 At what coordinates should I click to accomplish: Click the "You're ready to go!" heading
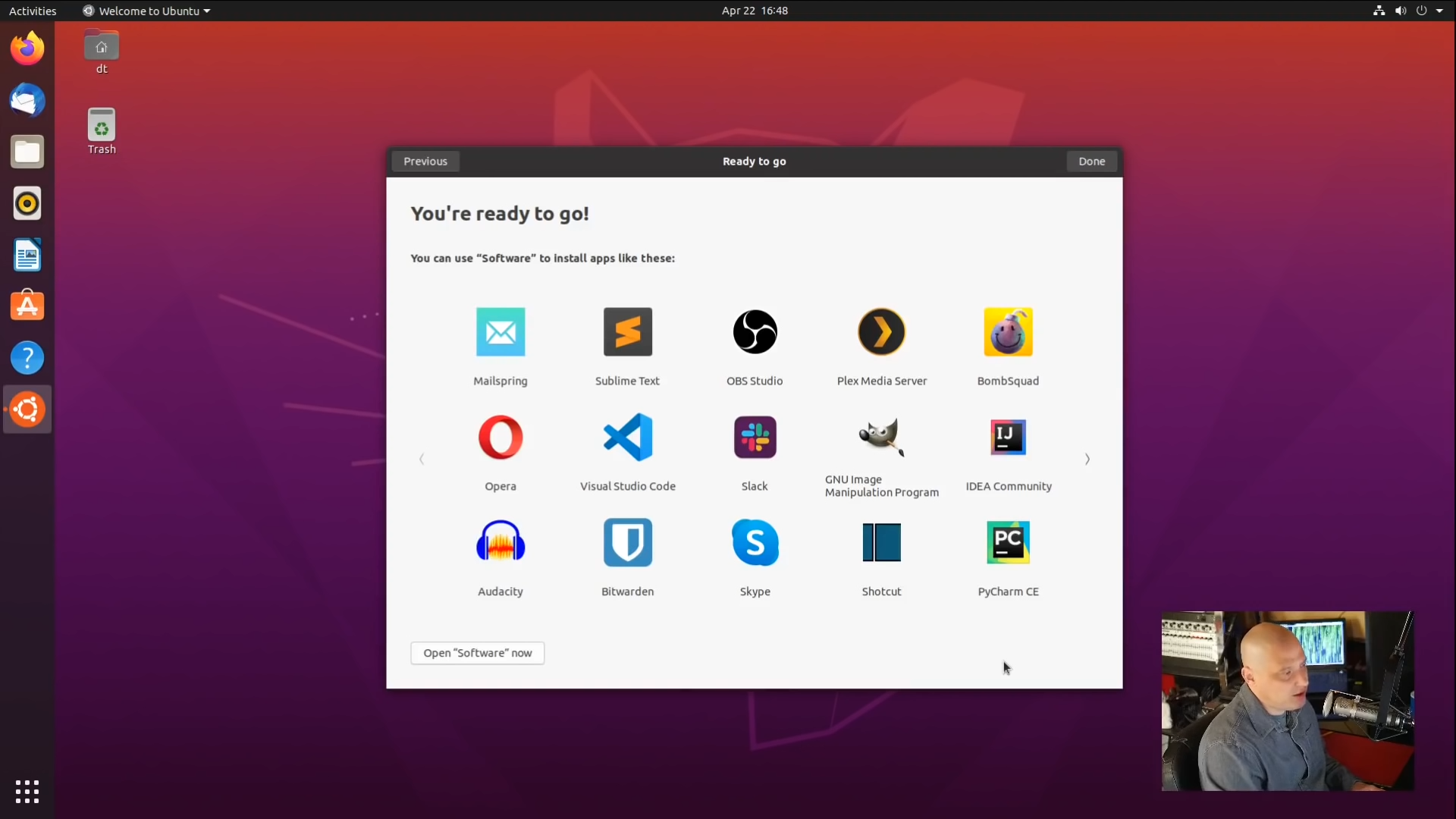pyautogui.click(x=500, y=214)
